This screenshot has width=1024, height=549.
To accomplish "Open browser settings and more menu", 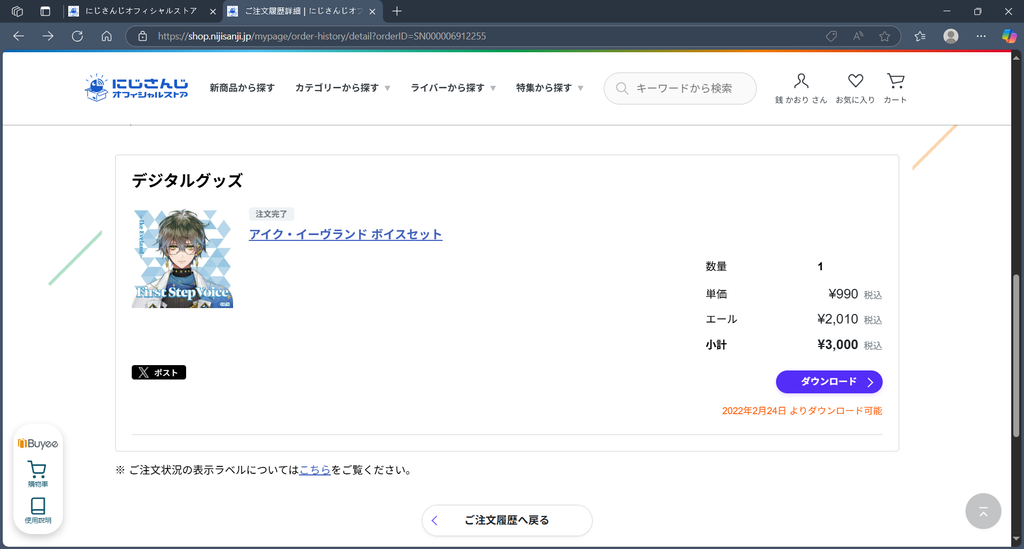I will pos(981,36).
